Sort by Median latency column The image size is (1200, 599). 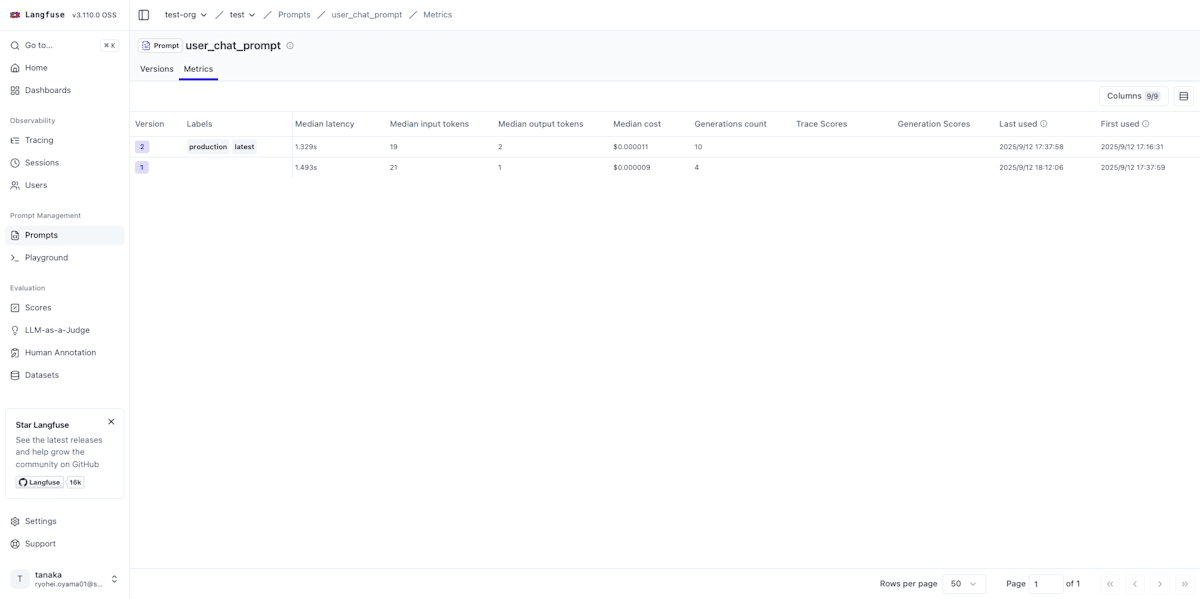[325, 124]
